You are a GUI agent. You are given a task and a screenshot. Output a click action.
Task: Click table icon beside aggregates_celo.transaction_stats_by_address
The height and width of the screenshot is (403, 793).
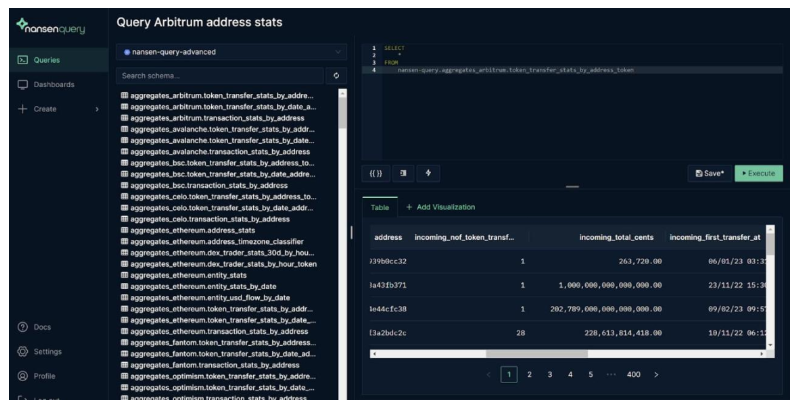[124, 219]
